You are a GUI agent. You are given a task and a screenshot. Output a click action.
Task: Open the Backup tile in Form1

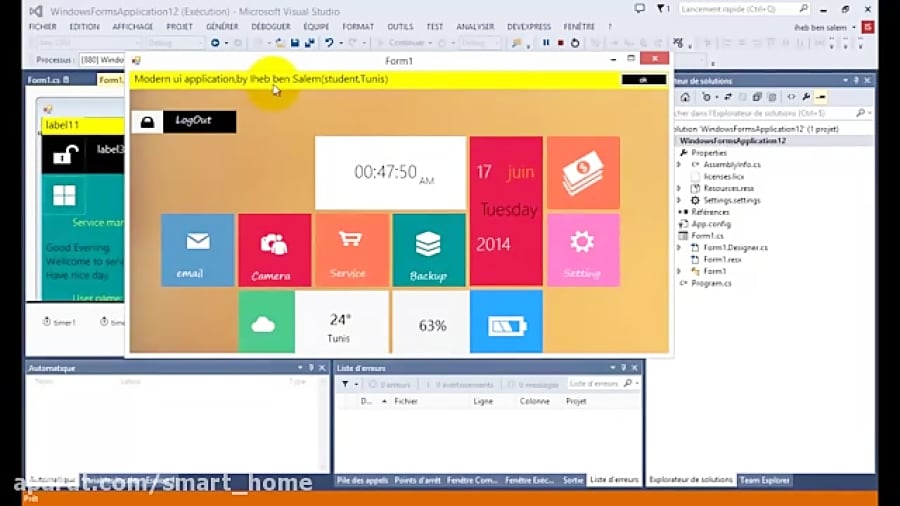click(x=429, y=250)
